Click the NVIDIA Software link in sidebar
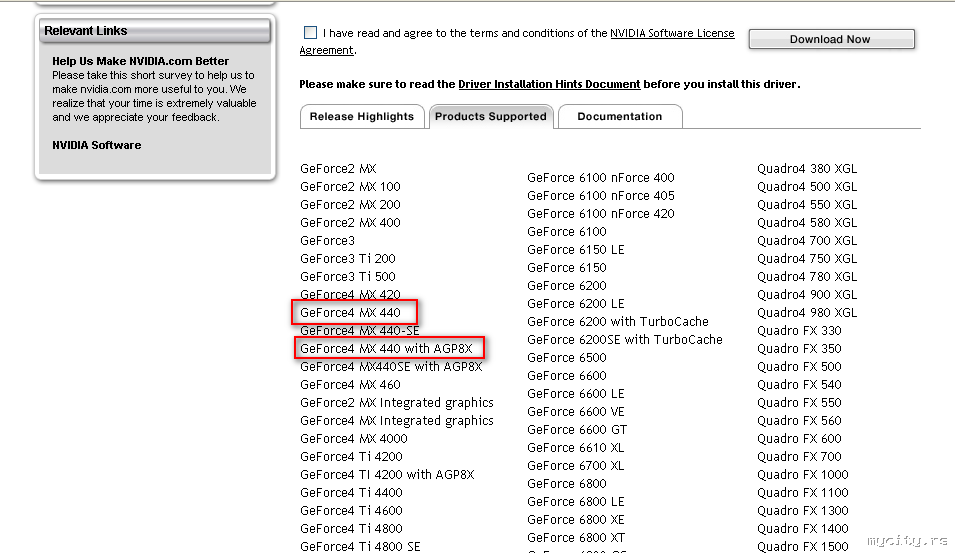Image resolution: width=955 pixels, height=553 pixels. 96,145
